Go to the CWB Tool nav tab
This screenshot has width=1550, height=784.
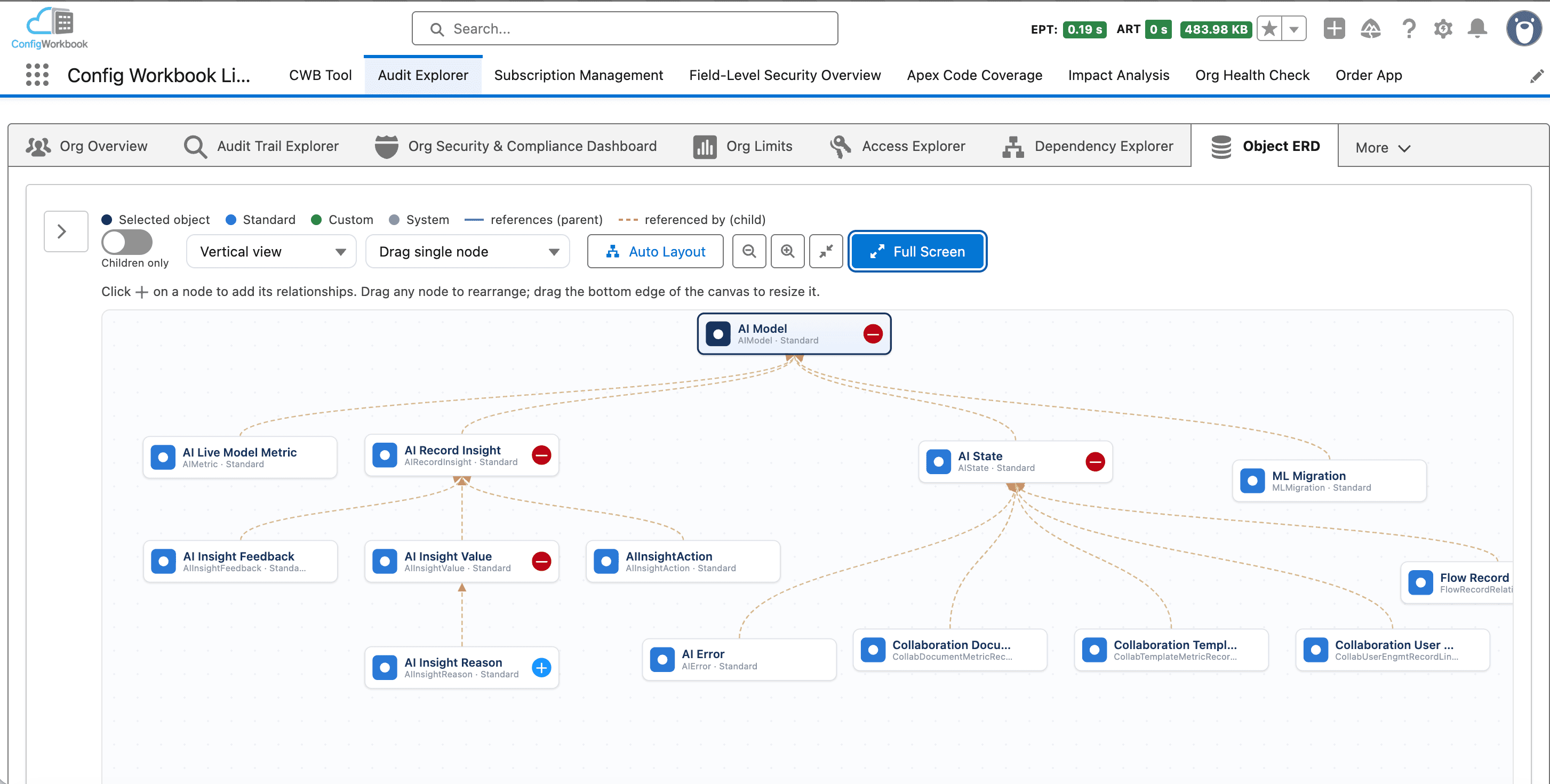click(320, 75)
